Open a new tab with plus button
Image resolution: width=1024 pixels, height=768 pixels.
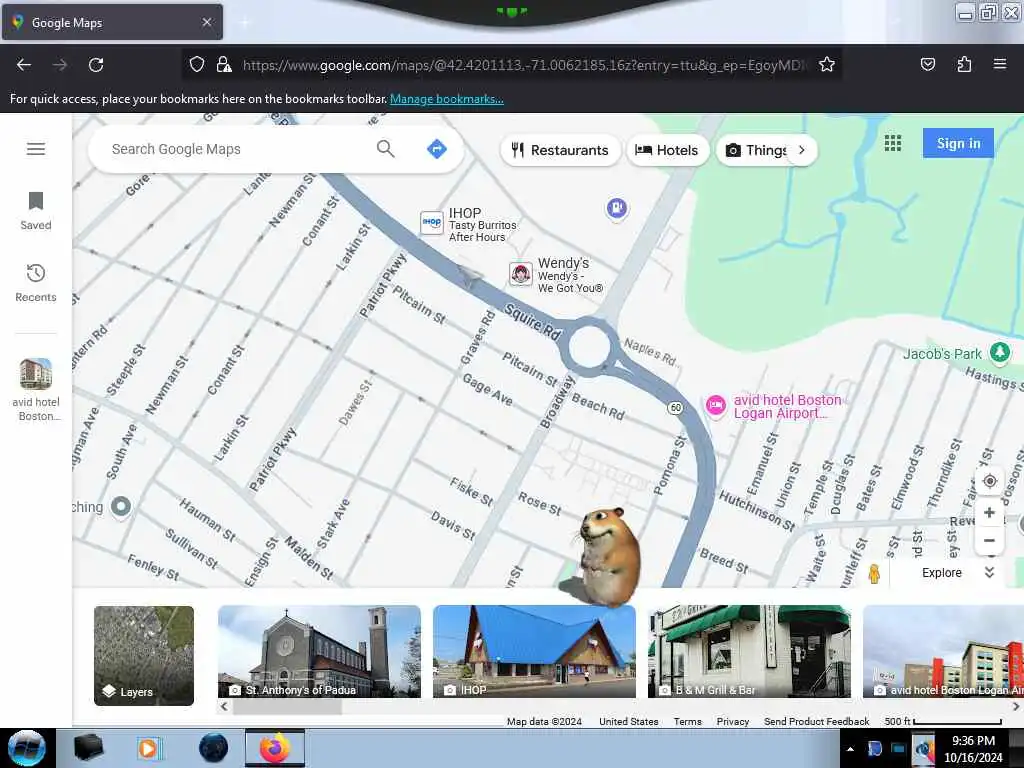coord(245,23)
